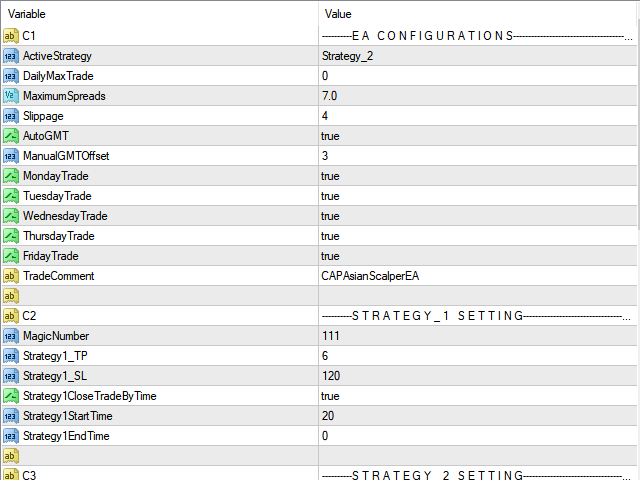
Task: Edit the TradeComment value CAPAsianScalperEA
Action: 478,276
